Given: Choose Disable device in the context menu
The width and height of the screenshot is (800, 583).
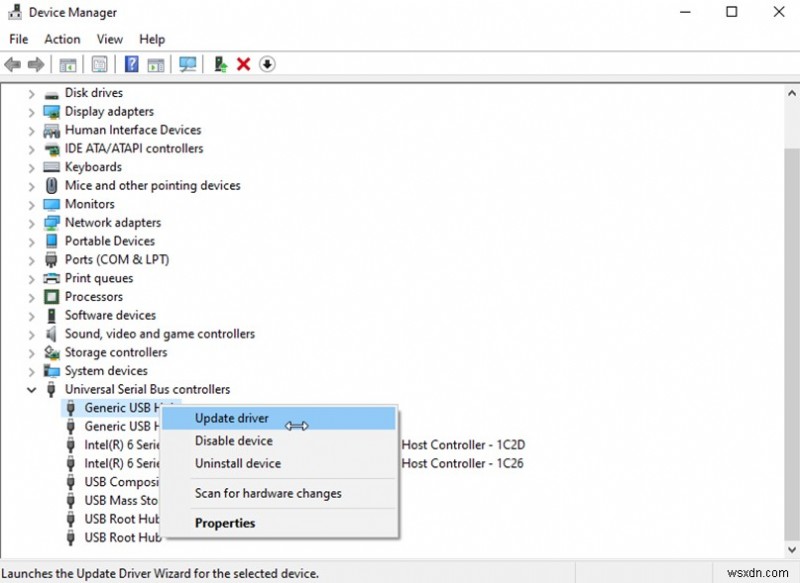Looking at the screenshot, I should tap(234, 440).
